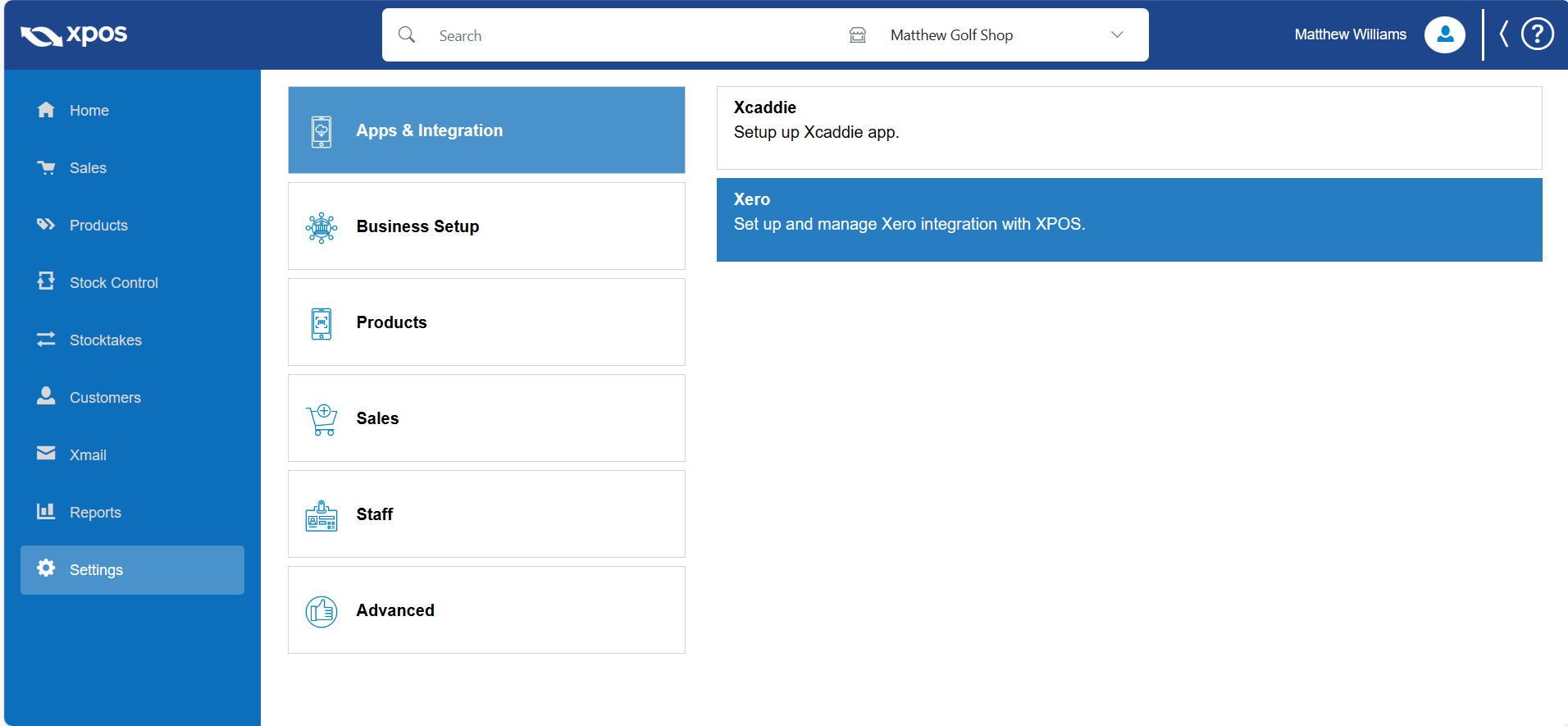Click the Sales cart icon in sidebar
Screen dimensions: 1568x726
(46, 167)
